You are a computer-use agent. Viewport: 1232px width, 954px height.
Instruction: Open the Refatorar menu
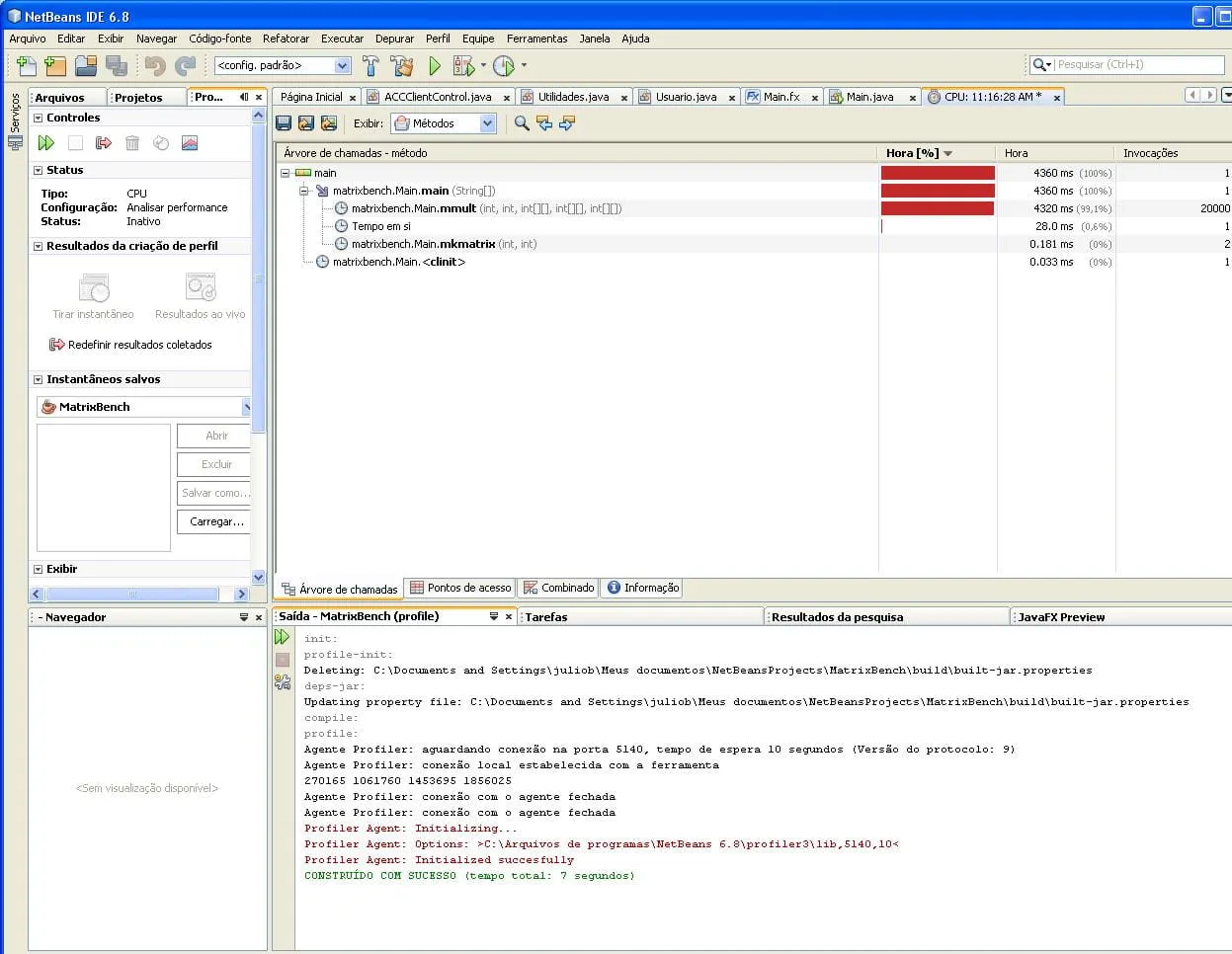click(x=286, y=39)
